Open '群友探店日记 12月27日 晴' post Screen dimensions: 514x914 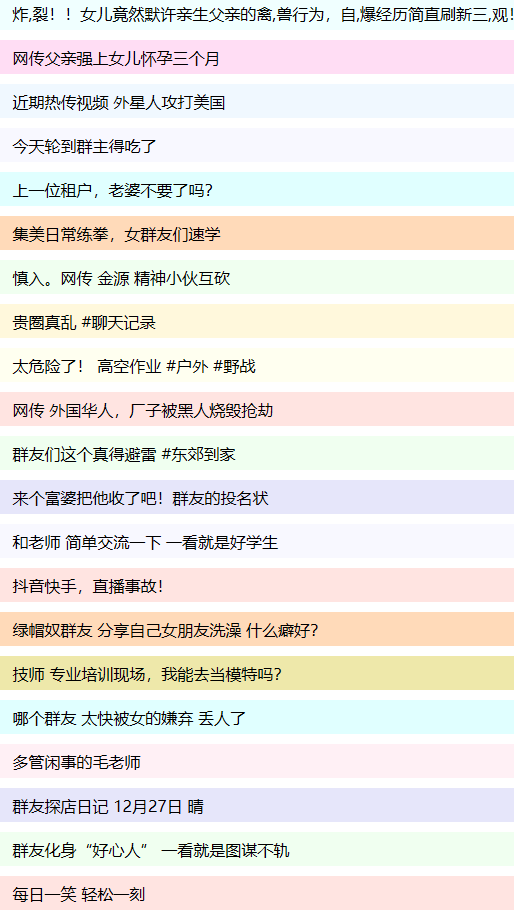pyautogui.click(x=257, y=806)
